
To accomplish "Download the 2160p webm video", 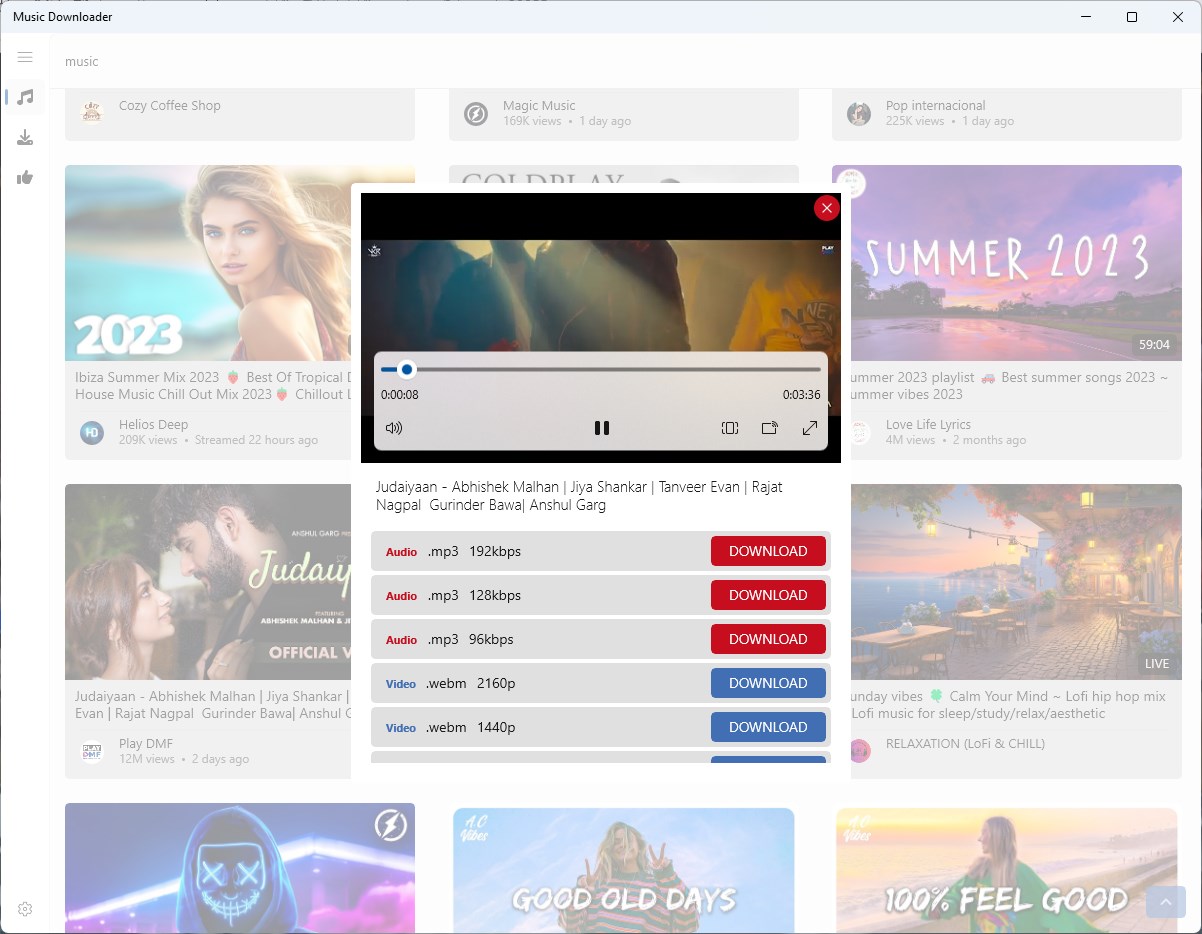I will coord(768,683).
